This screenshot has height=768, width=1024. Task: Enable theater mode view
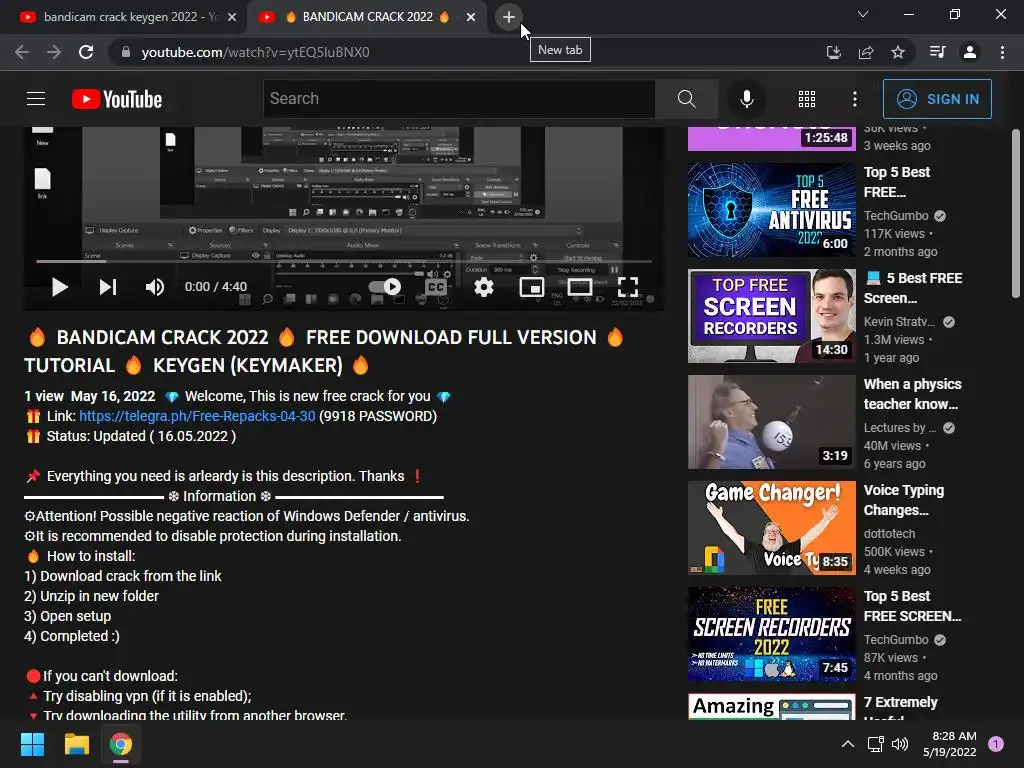pyautogui.click(x=580, y=287)
